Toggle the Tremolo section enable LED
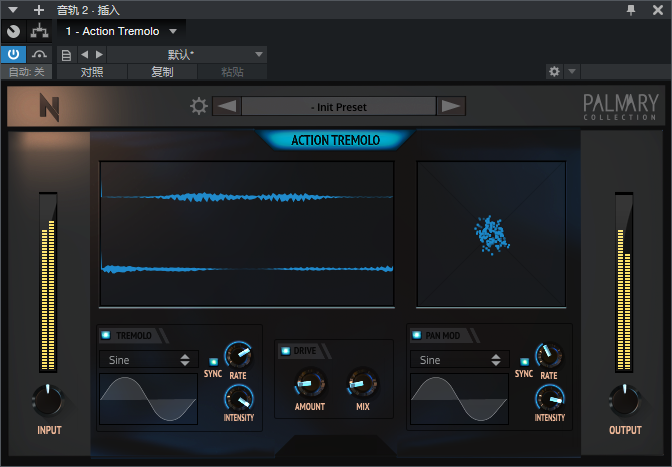672x467 pixels. point(105,335)
